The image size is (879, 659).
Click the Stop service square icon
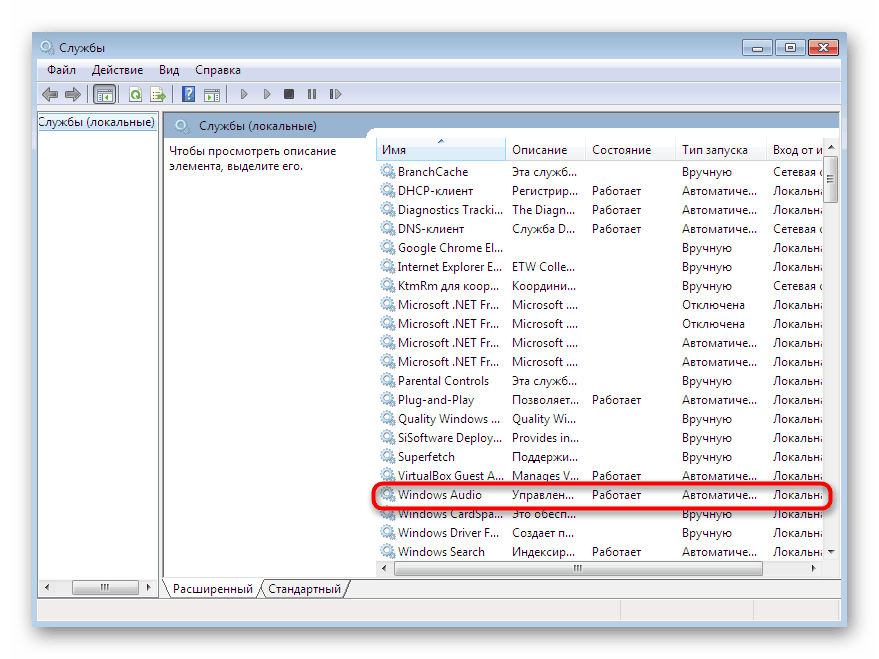coord(289,94)
